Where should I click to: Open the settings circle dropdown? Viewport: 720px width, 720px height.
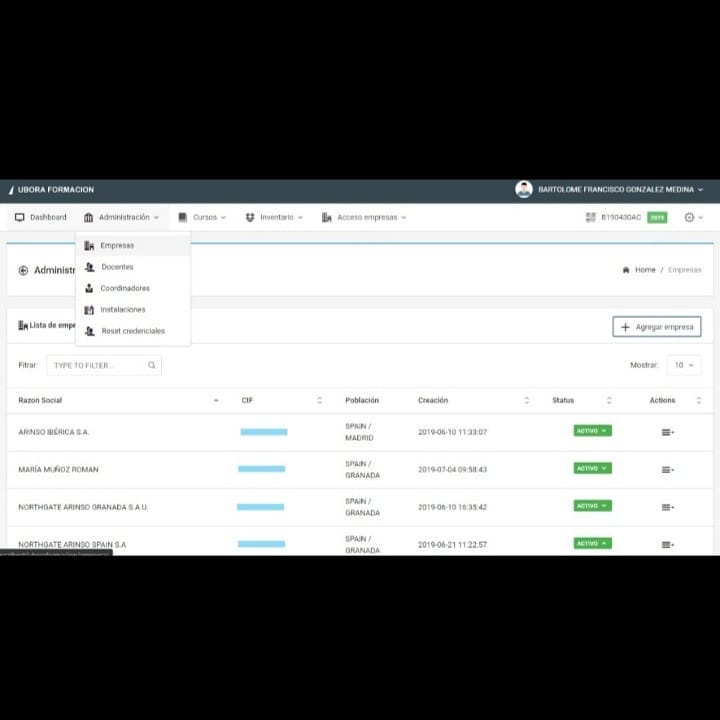(x=693, y=217)
